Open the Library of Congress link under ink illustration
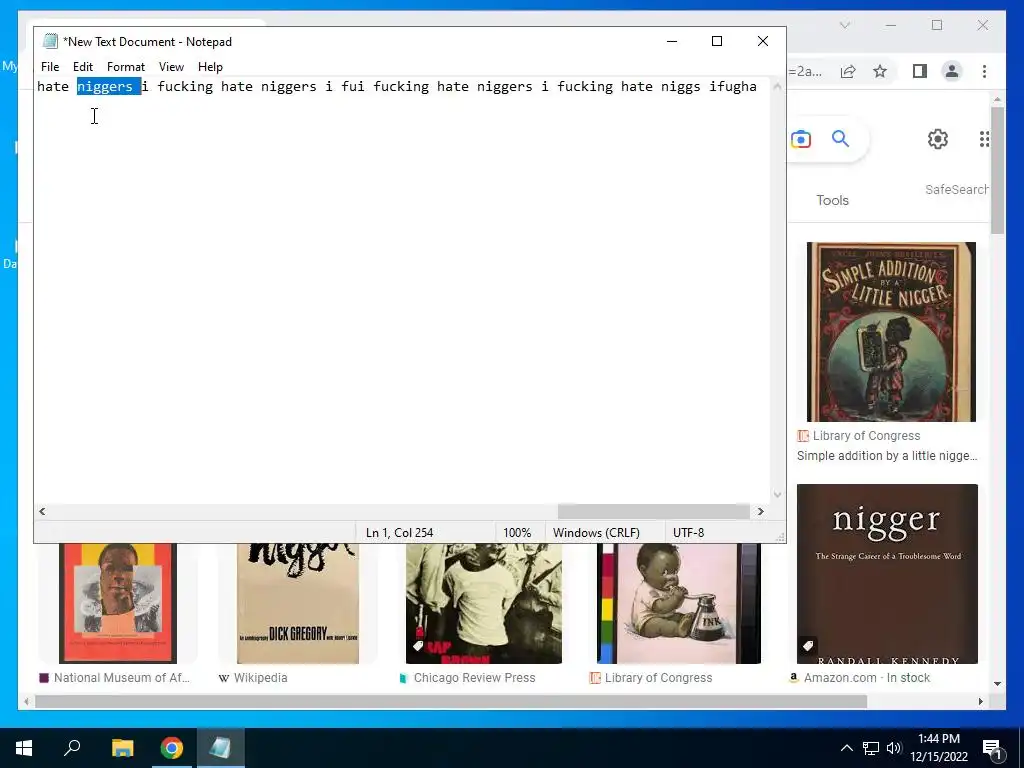The image size is (1024, 768). pos(651,678)
